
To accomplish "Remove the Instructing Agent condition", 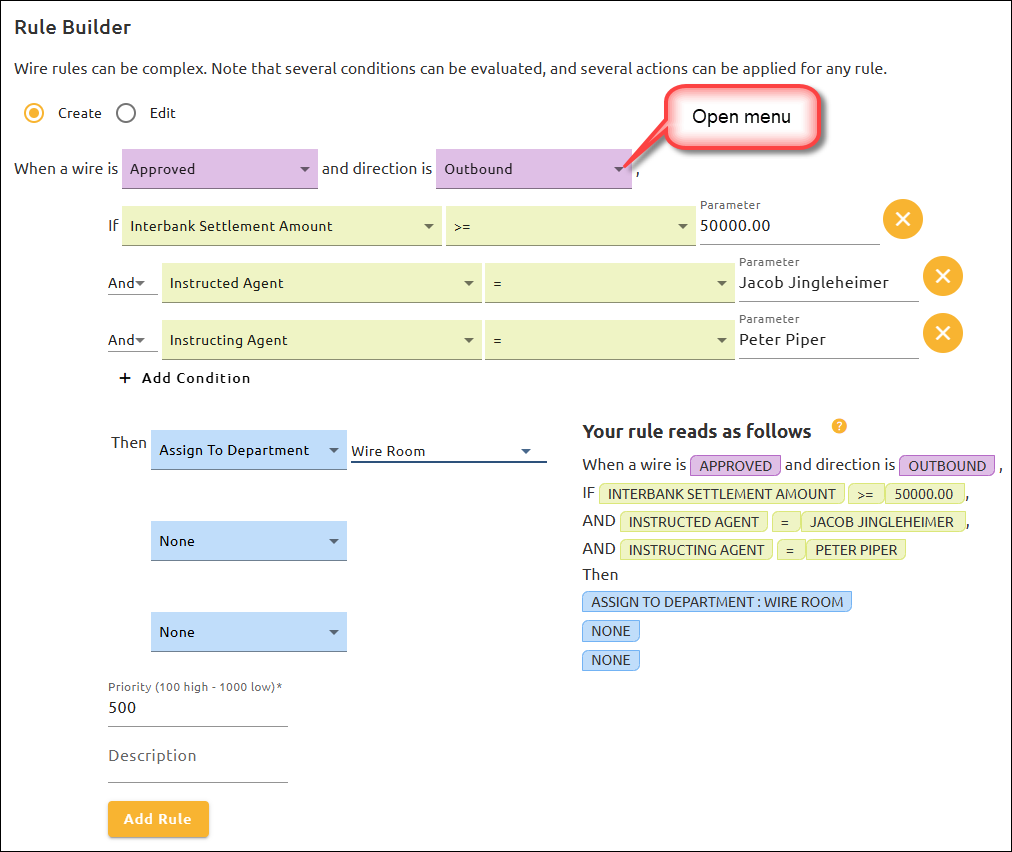I will coord(943,333).
